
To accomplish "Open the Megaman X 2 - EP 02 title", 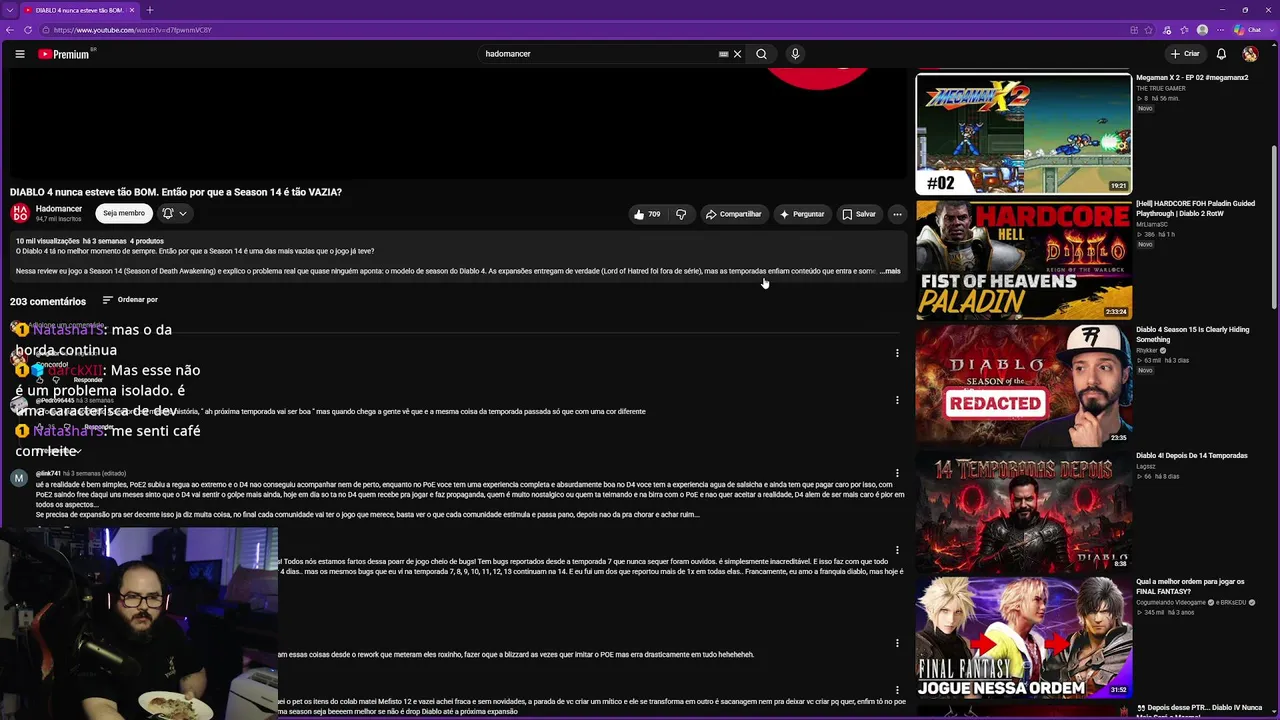I will [1192, 78].
